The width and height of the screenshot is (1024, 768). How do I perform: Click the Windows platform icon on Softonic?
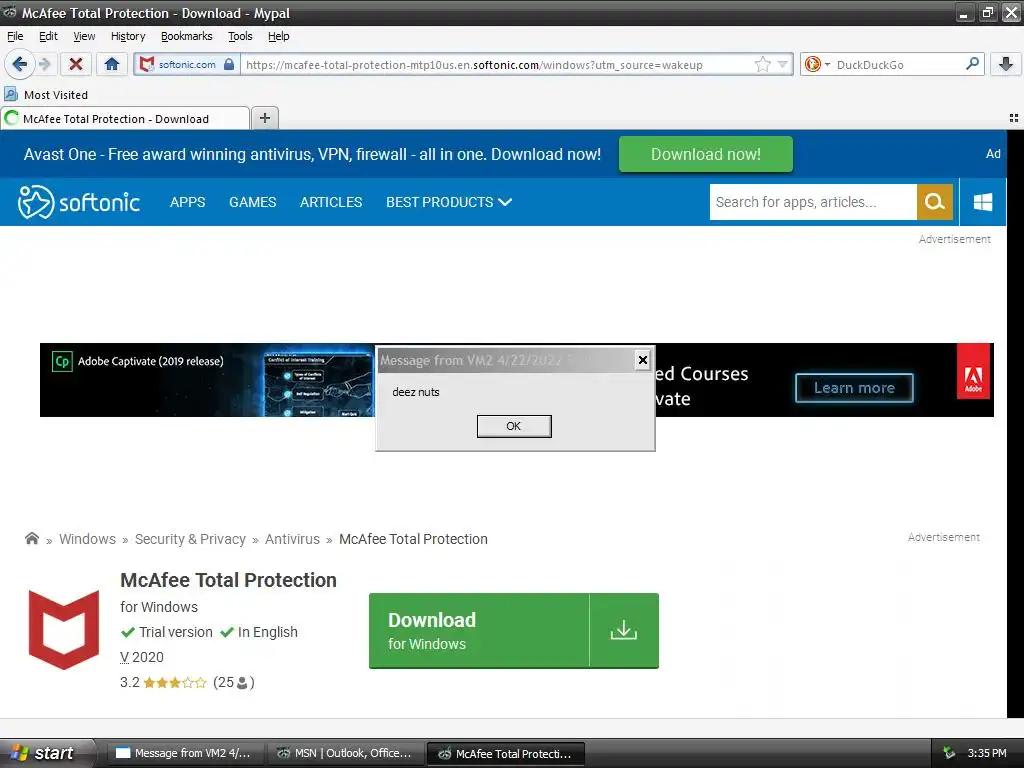[983, 202]
